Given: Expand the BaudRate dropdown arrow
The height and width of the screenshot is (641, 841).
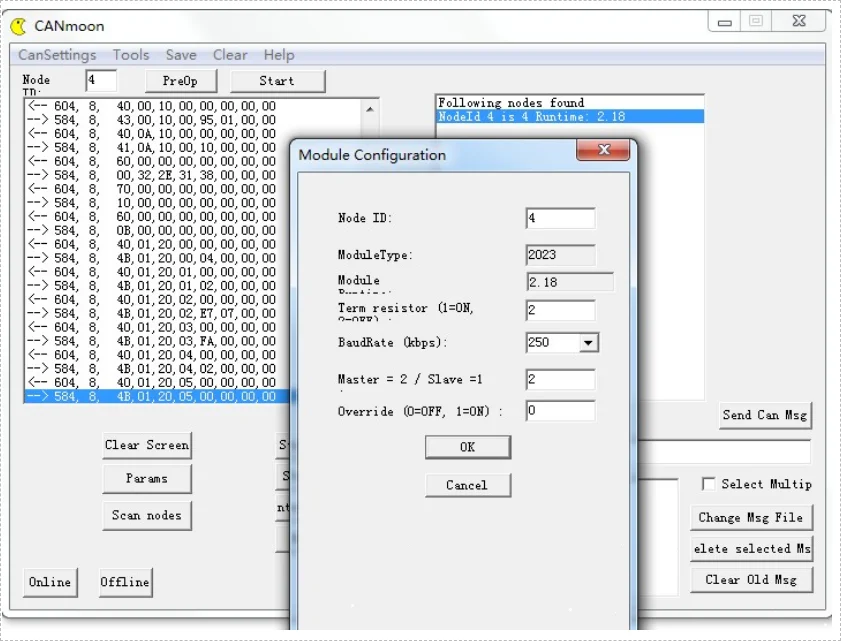Looking at the screenshot, I should click(x=588, y=343).
